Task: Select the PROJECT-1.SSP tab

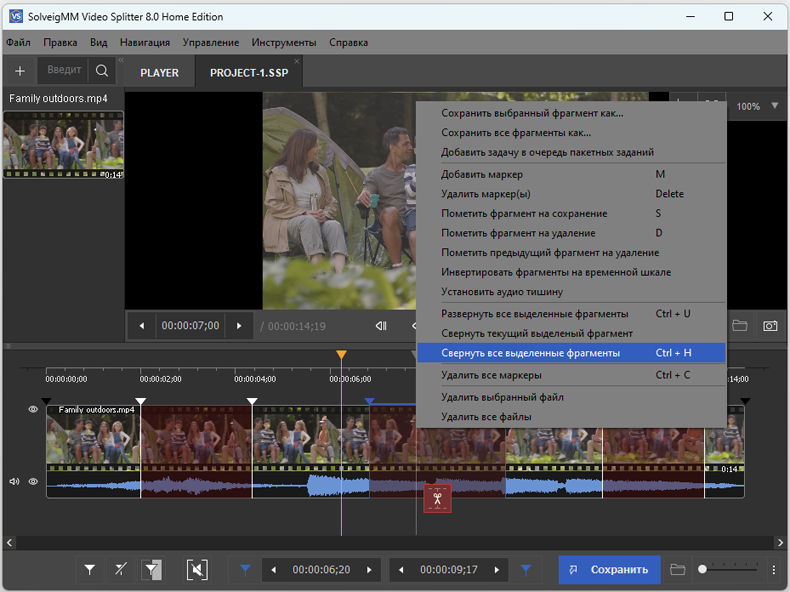Action: point(249,73)
